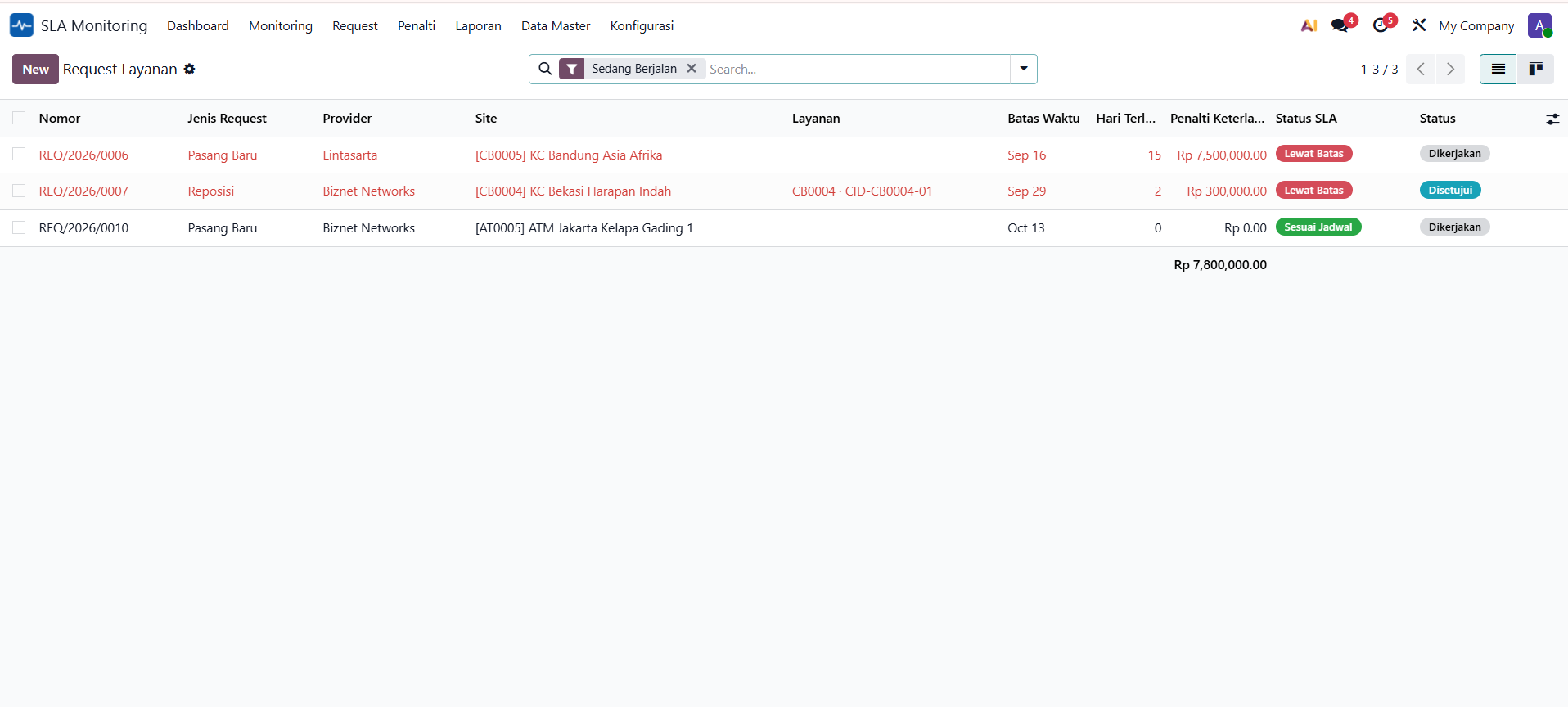Click the New button
This screenshot has width=1568, height=707.
point(35,70)
